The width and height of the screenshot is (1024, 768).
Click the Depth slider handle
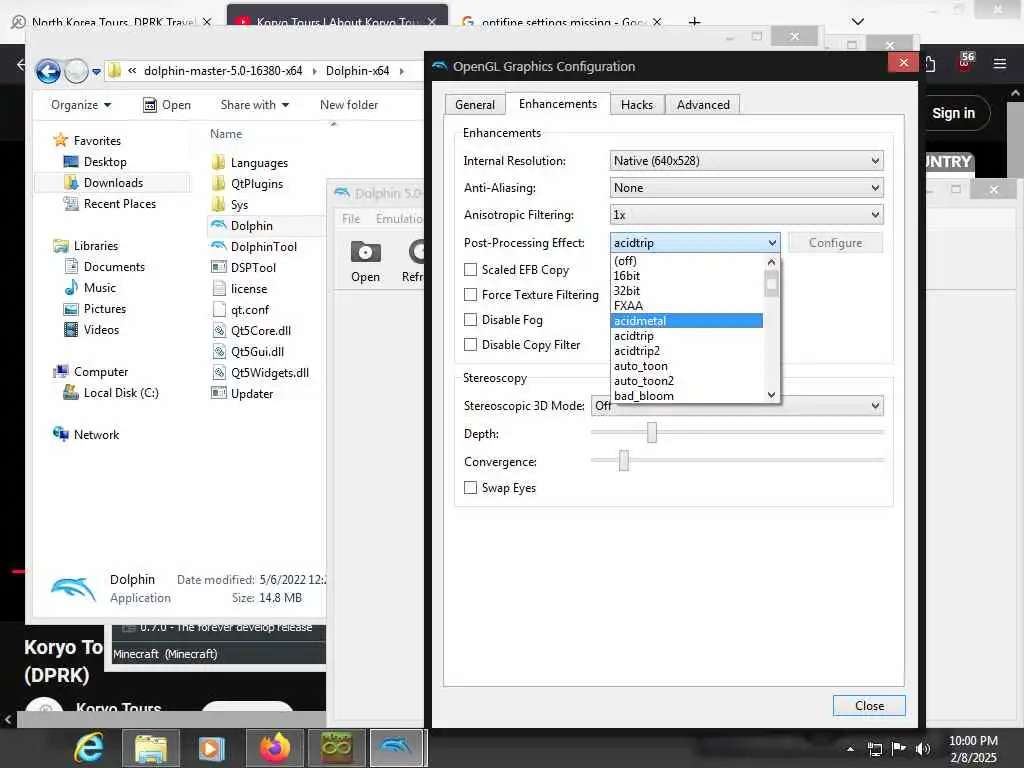tap(652, 432)
